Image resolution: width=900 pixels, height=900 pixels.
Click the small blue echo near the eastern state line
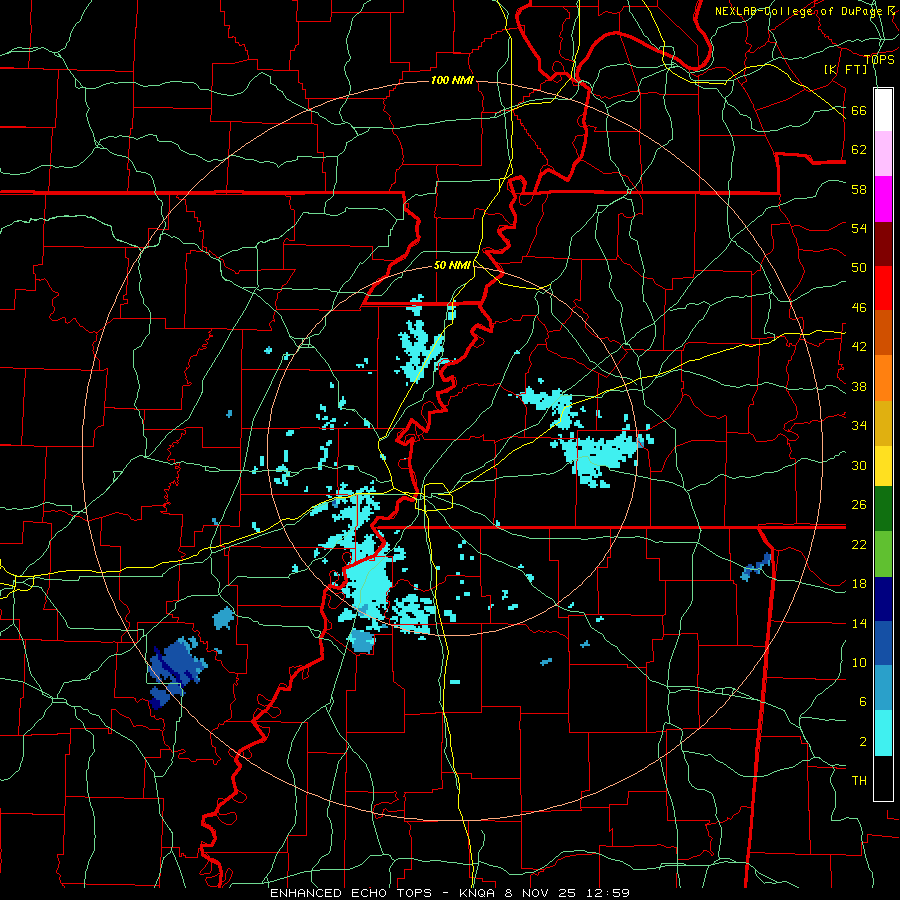tap(757, 566)
